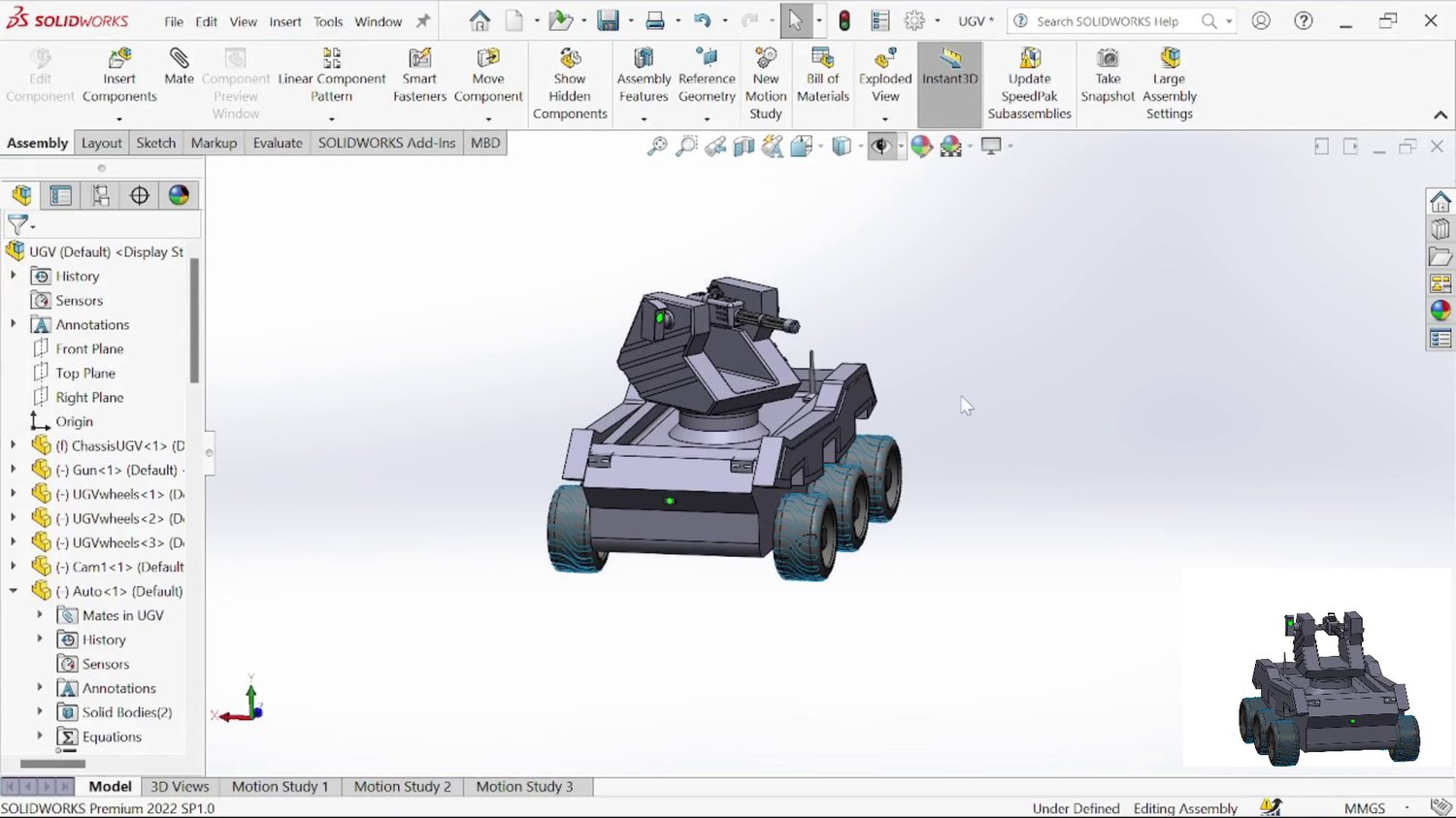This screenshot has height=818, width=1456.
Task: Open Large Assembly Settings
Action: (1170, 84)
